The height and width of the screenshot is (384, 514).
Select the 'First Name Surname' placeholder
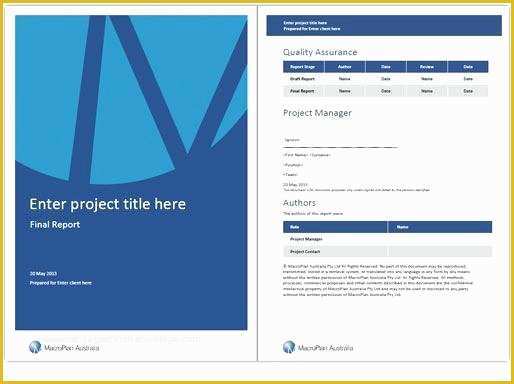pyautogui.click(x=307, y=155)
